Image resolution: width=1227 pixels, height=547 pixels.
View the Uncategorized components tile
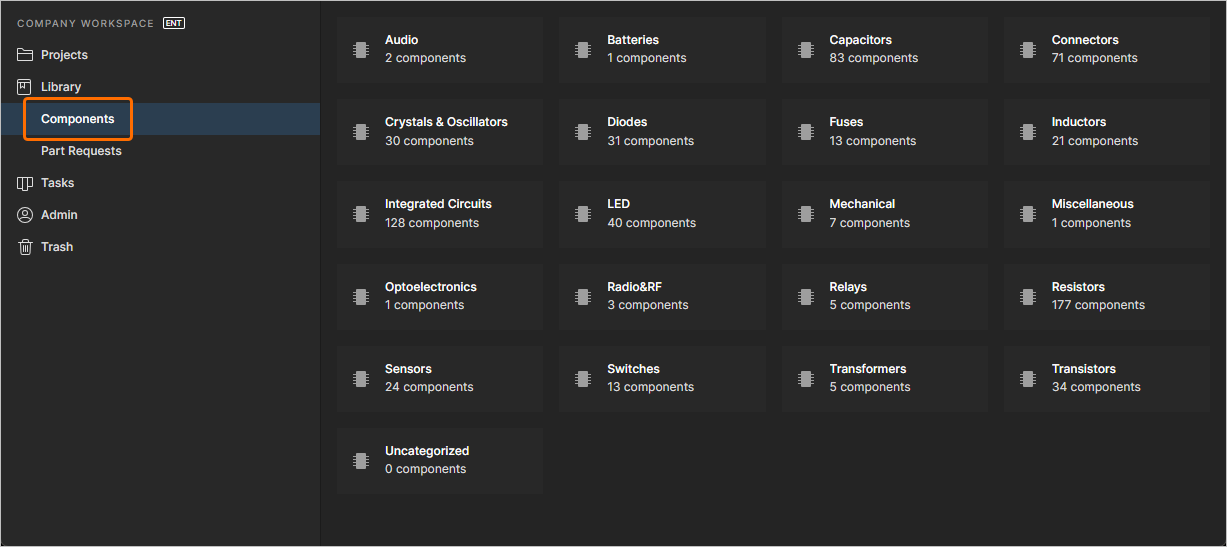(439, 460)
